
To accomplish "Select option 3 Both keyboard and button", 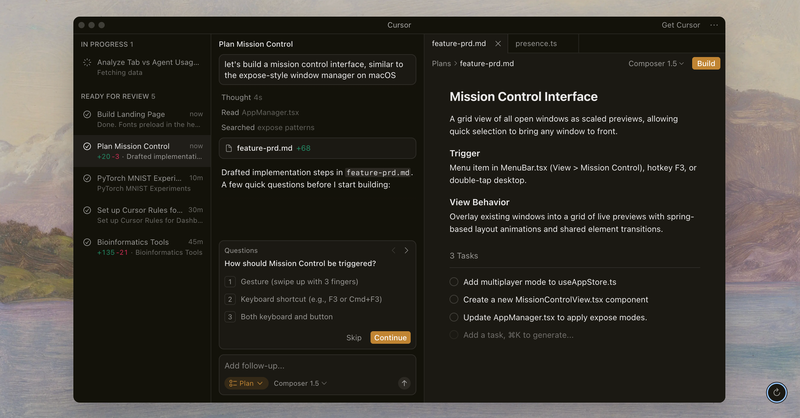I will pyautogui.click(x=317, y=316).
